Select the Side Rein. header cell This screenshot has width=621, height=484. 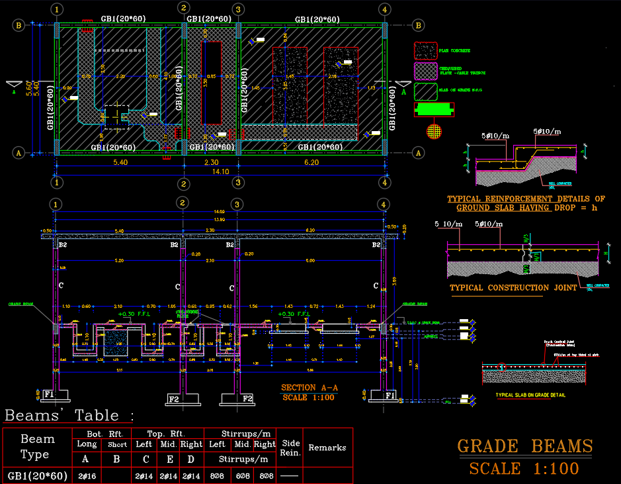(x=290, y=448)
